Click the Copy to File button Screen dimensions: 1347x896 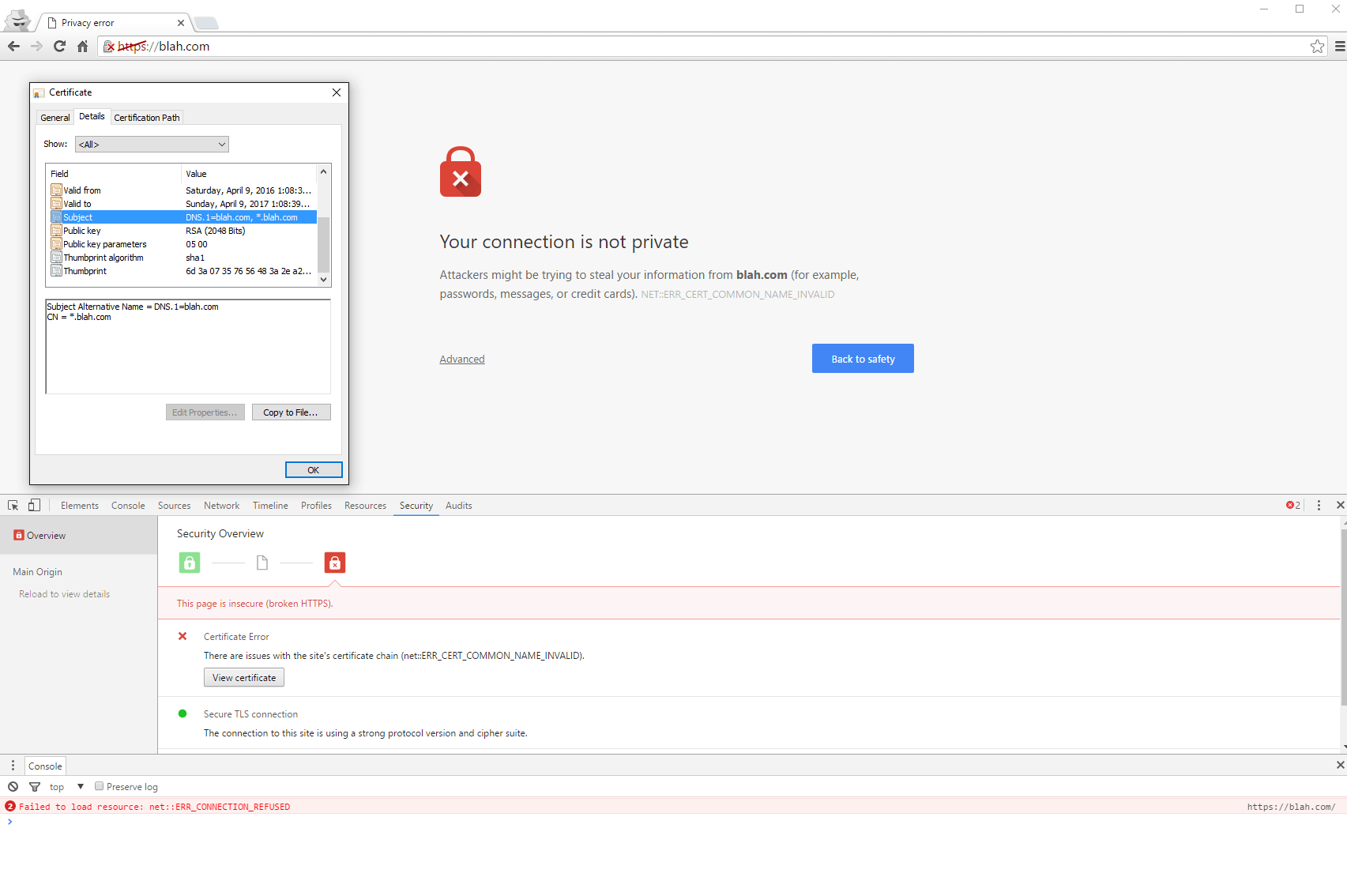click(291, 412)
